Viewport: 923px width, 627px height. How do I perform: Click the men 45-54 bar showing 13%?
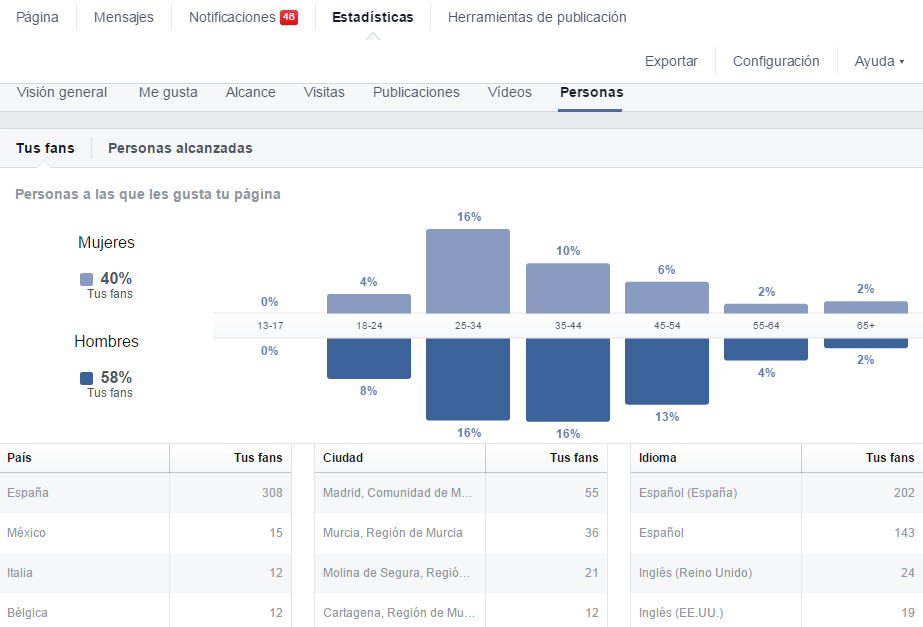coord(666,371)
